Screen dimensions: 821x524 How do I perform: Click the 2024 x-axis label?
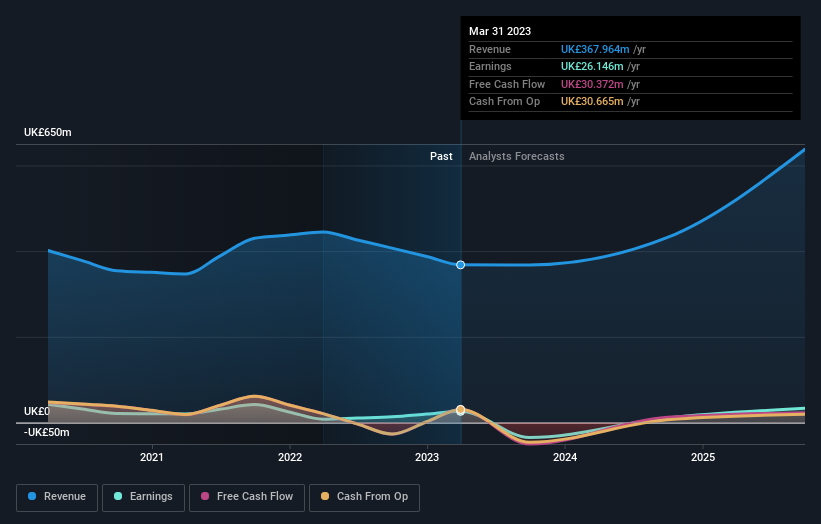(x=565, y=458)
